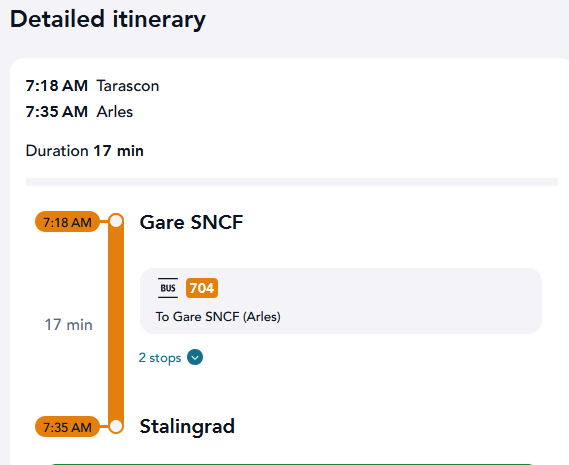Expand the 2 stops chevron icon
Screen dimensions: 569x465
[195, 358]
